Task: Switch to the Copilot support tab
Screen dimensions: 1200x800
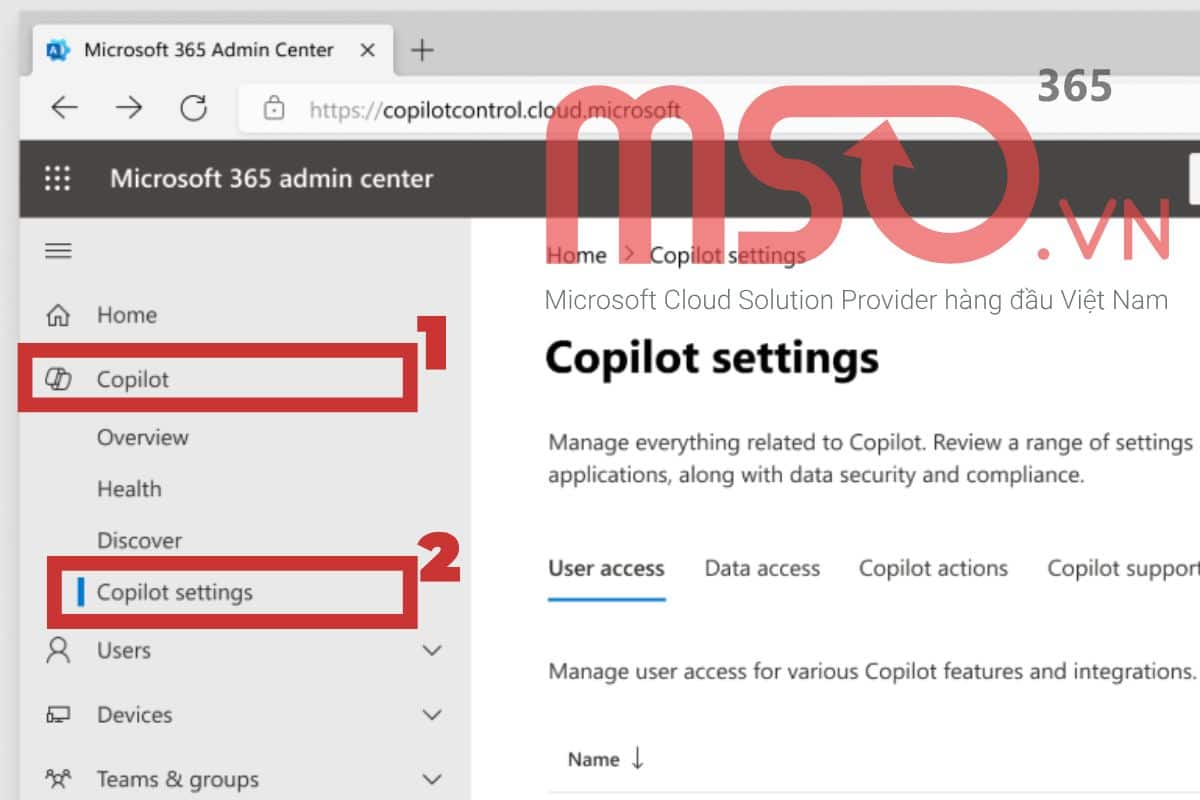Action: [x=1123, y=569]
